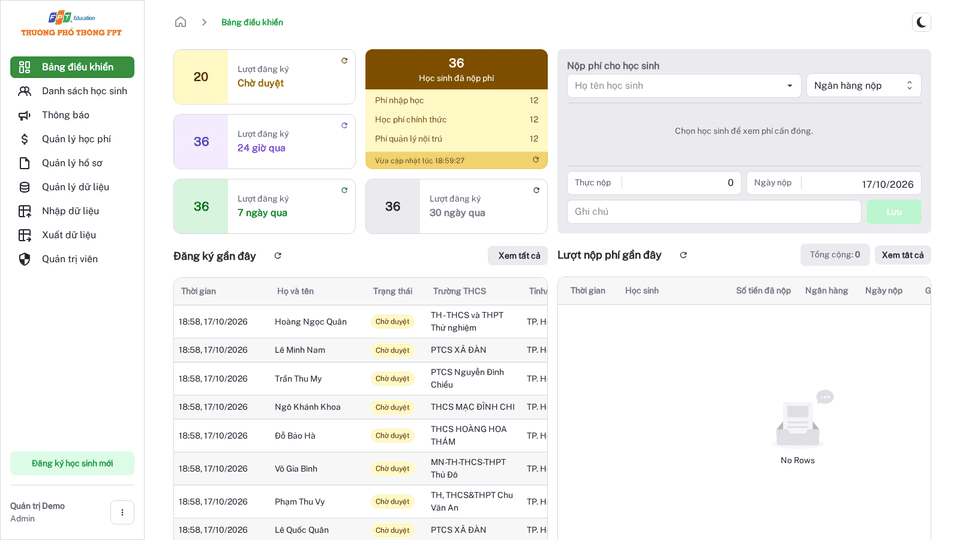Screen dimensions: 960x540
Task: Open Ngân hàng nộp selector
Action: [x=863, y=86]
